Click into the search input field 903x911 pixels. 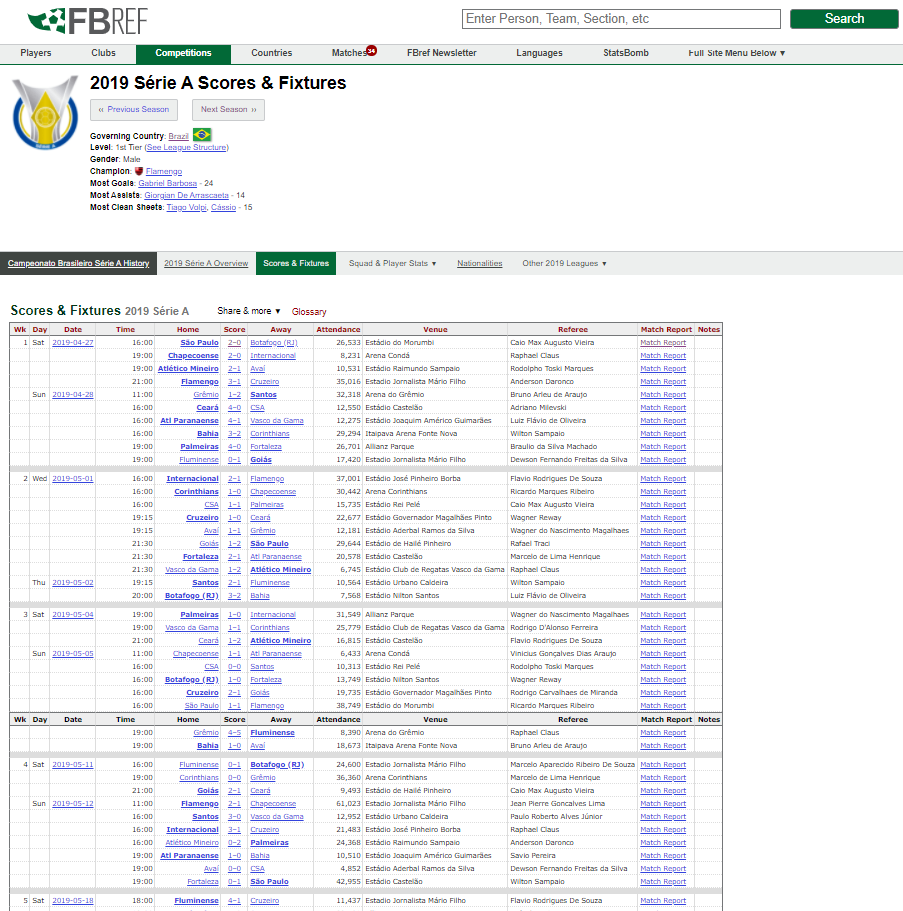coord(621,19)
